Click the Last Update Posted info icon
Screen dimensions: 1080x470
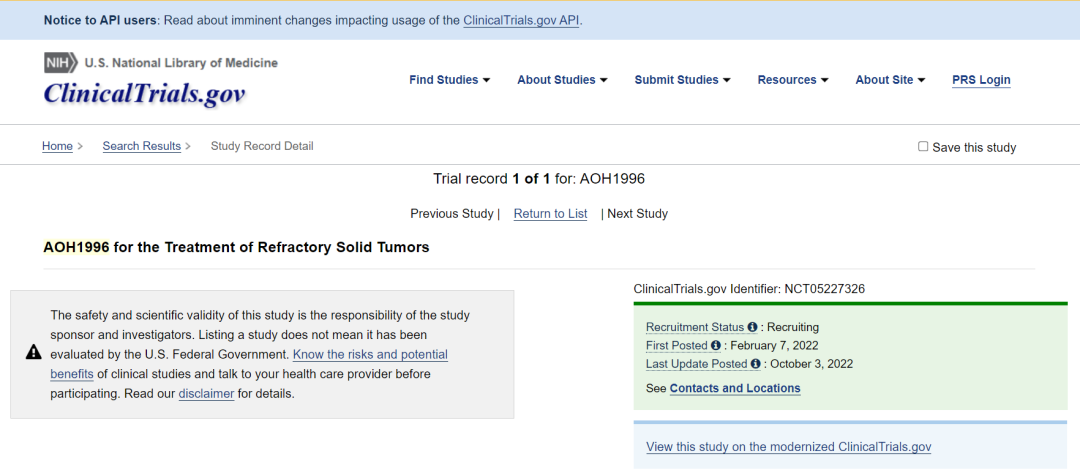(x=756, y=364)
